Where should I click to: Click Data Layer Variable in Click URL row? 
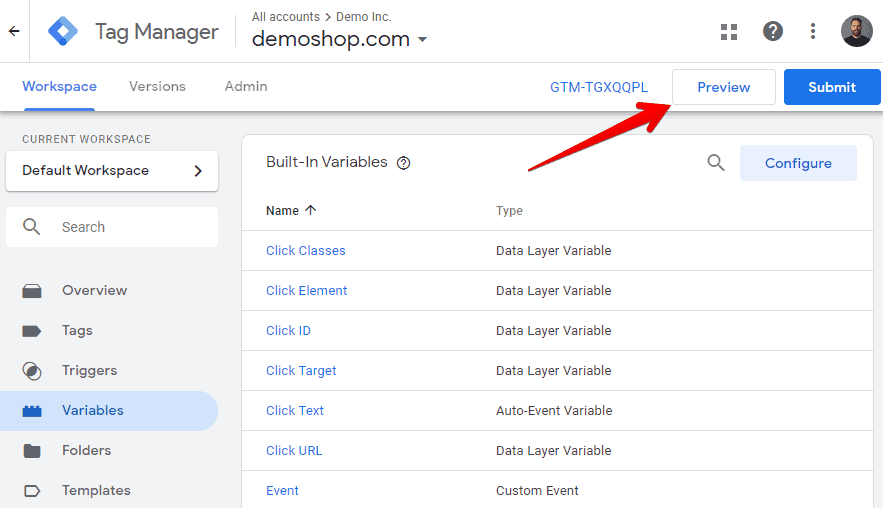tap(554, 451)
